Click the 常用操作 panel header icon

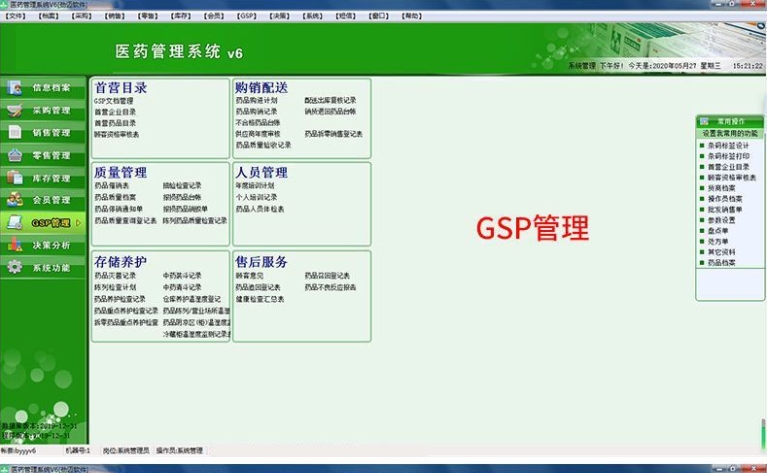[704, 121]
